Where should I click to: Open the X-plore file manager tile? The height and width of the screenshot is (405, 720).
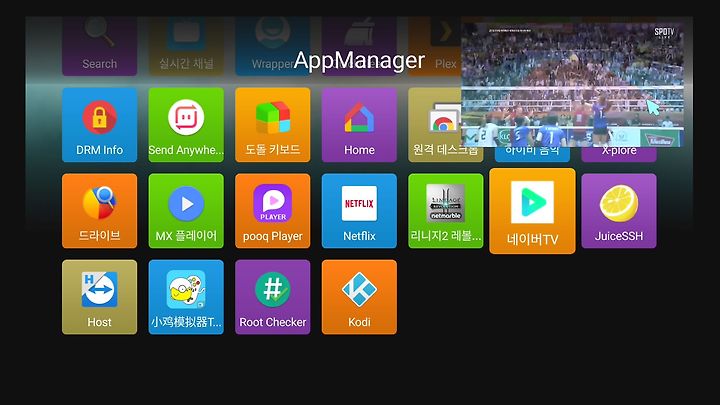(x=619, y=154)
